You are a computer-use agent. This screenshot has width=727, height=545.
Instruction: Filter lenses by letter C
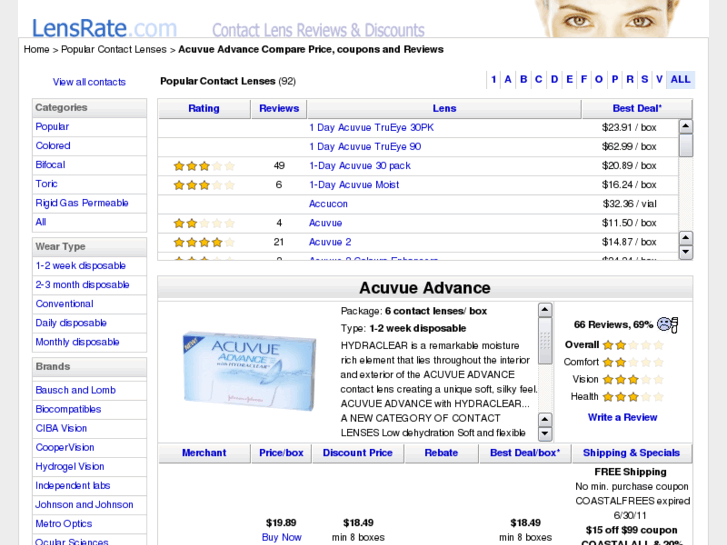coord(539,79)
